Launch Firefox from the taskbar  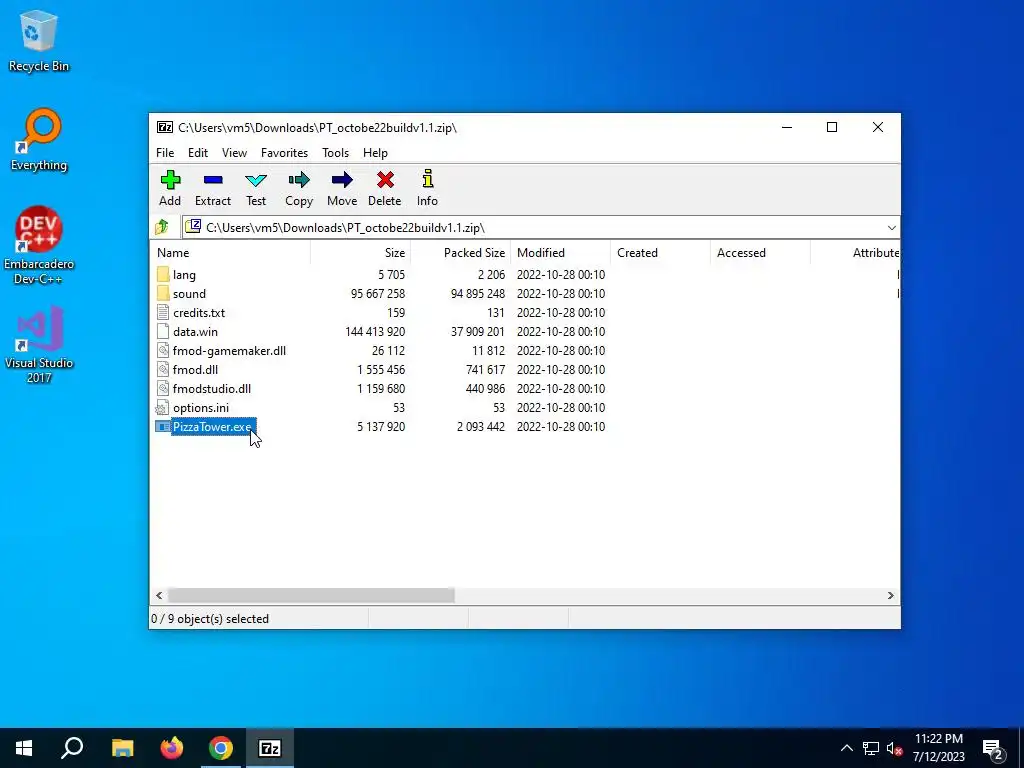pos(172,748)
